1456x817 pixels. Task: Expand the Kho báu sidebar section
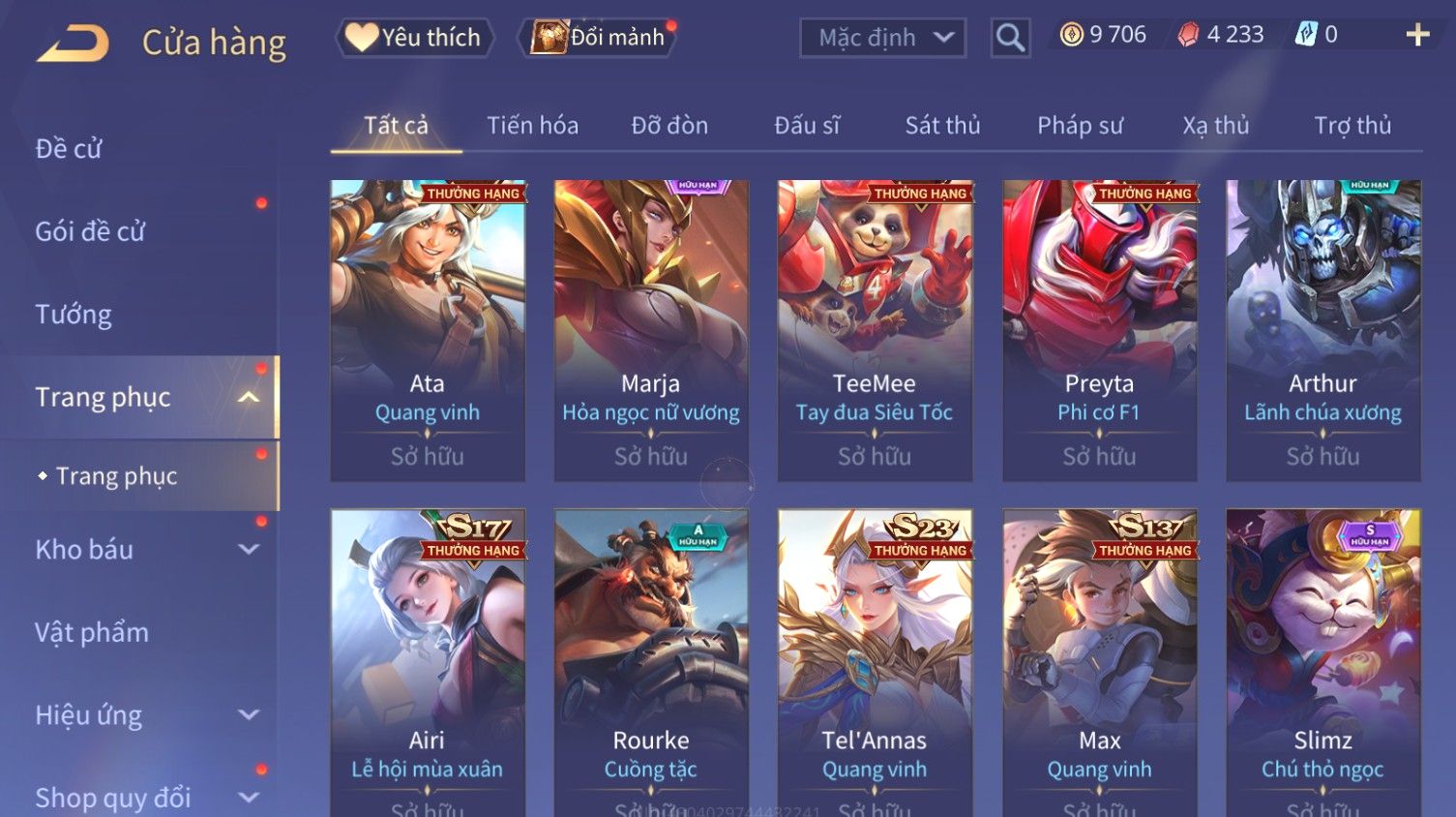point(249,550)
